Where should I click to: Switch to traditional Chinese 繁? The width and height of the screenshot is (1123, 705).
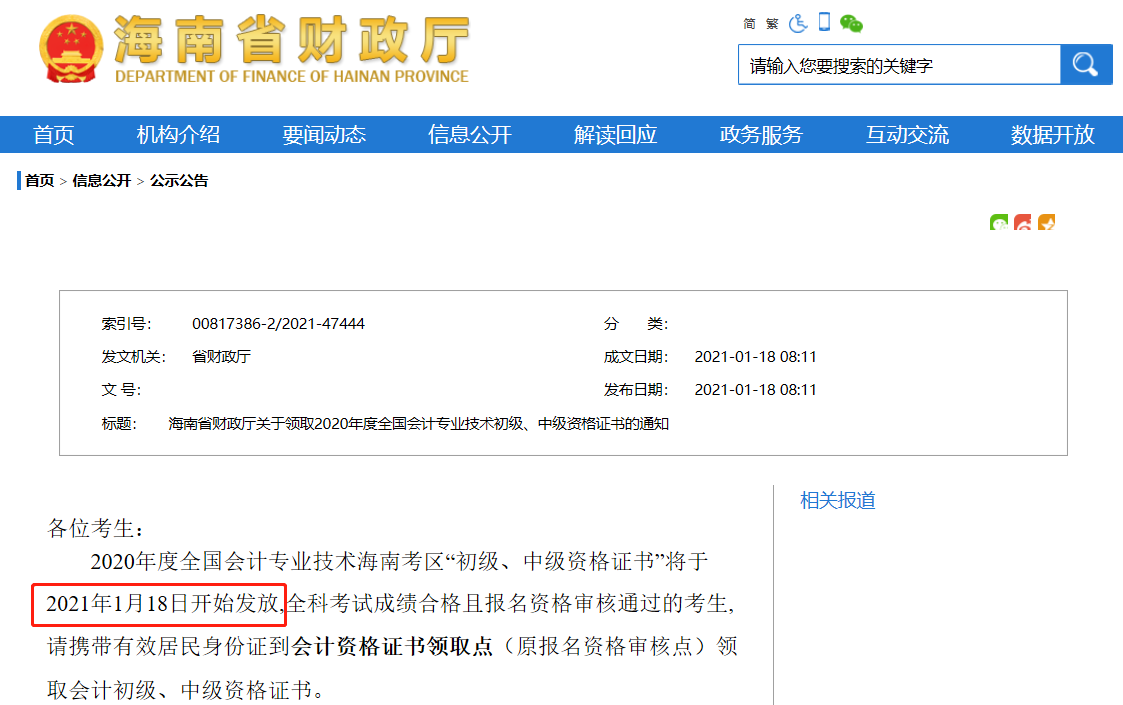click(772, 24)
